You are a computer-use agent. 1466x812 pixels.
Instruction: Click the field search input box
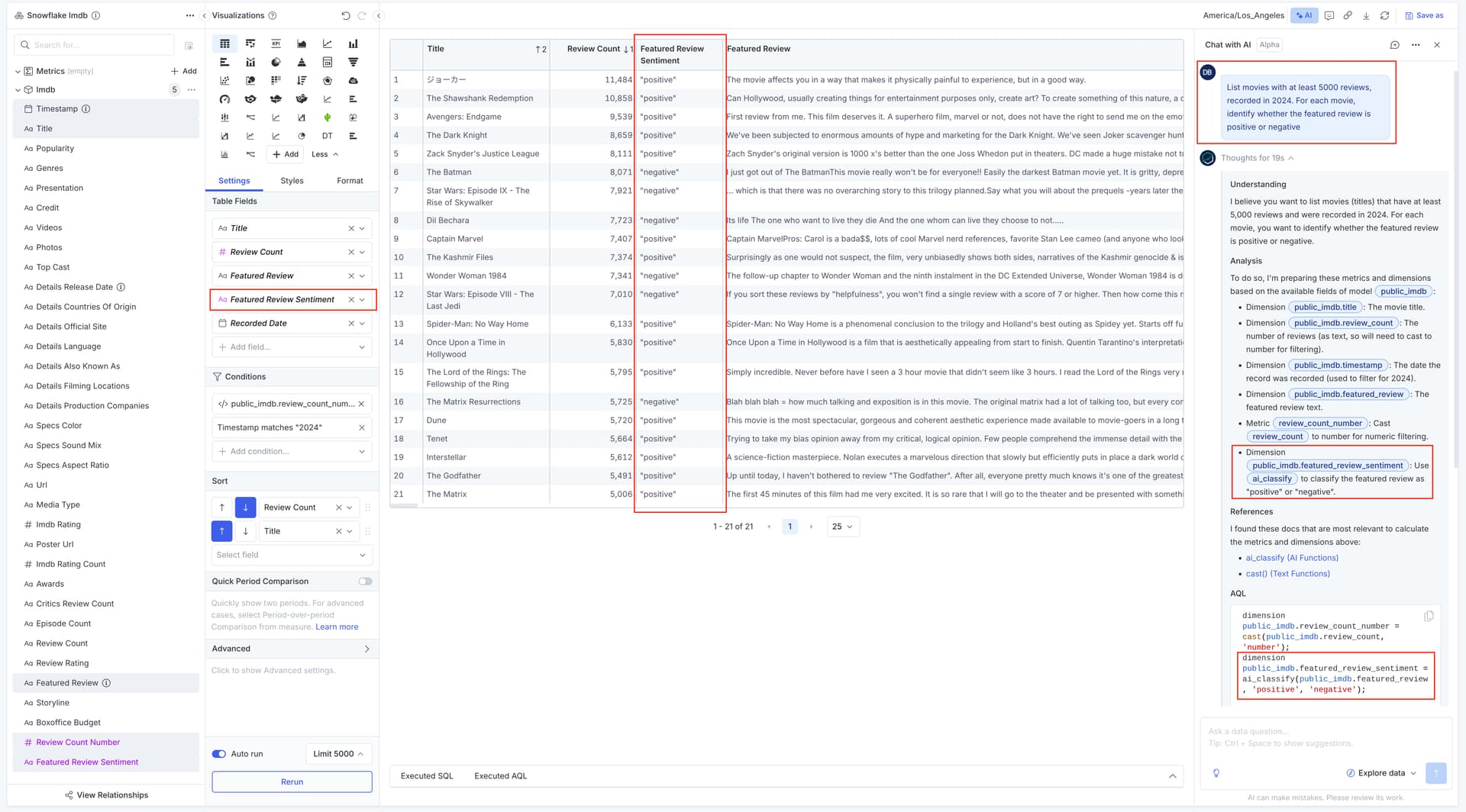tap(99, 45)
